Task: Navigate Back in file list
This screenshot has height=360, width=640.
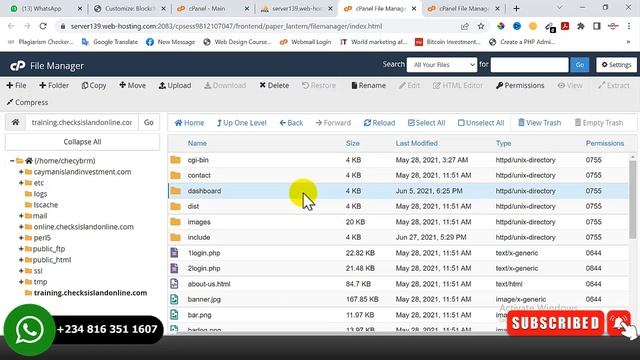Action: tap(291, 123)
